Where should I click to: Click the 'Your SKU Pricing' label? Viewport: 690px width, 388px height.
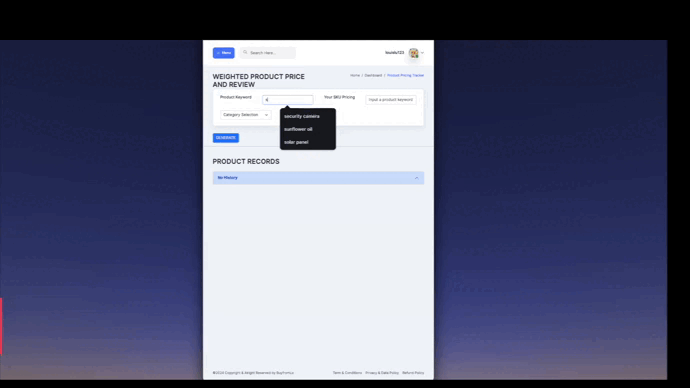tap(339, 97)
